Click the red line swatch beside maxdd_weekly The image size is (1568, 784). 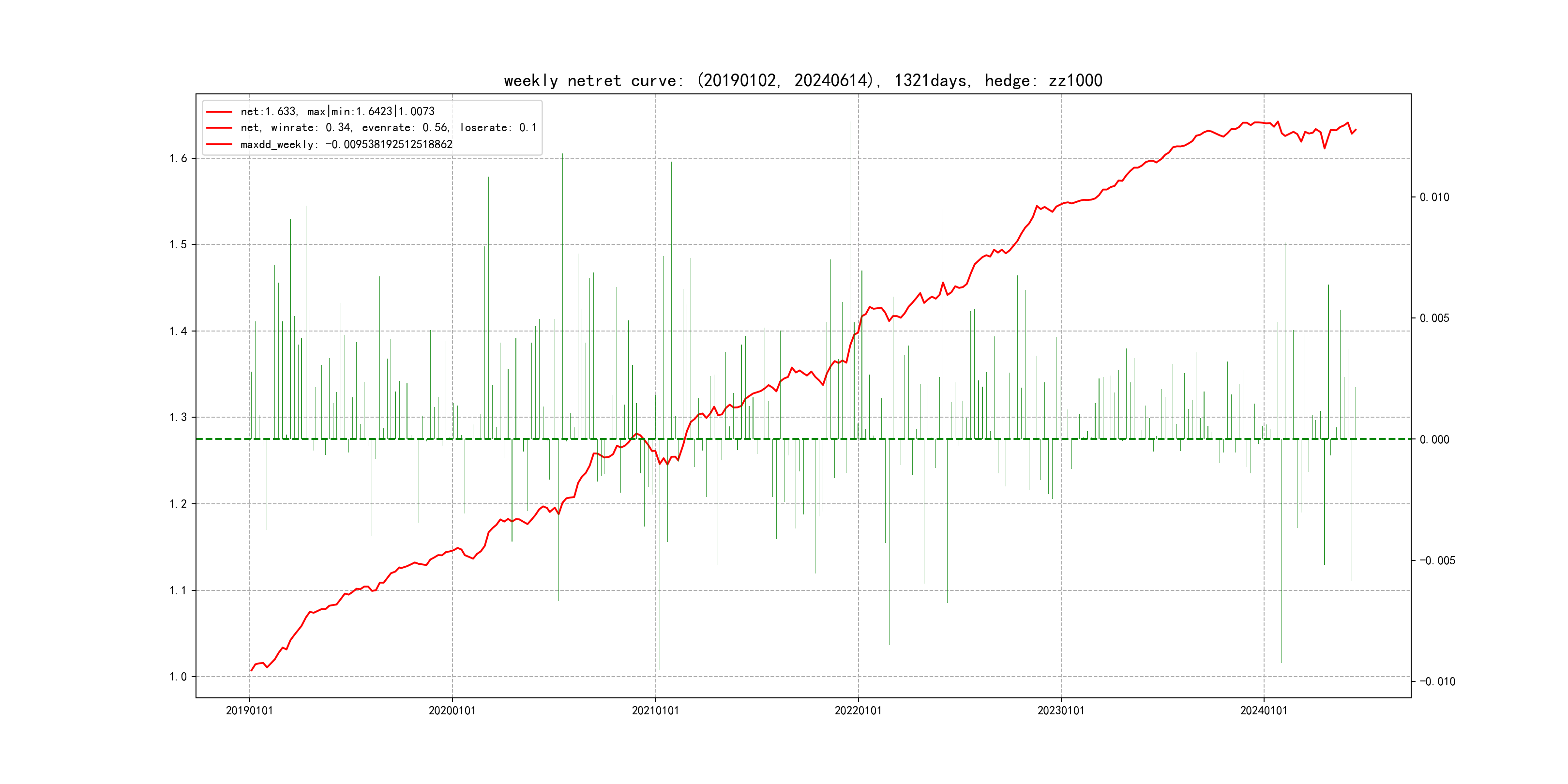coord(219,144)
